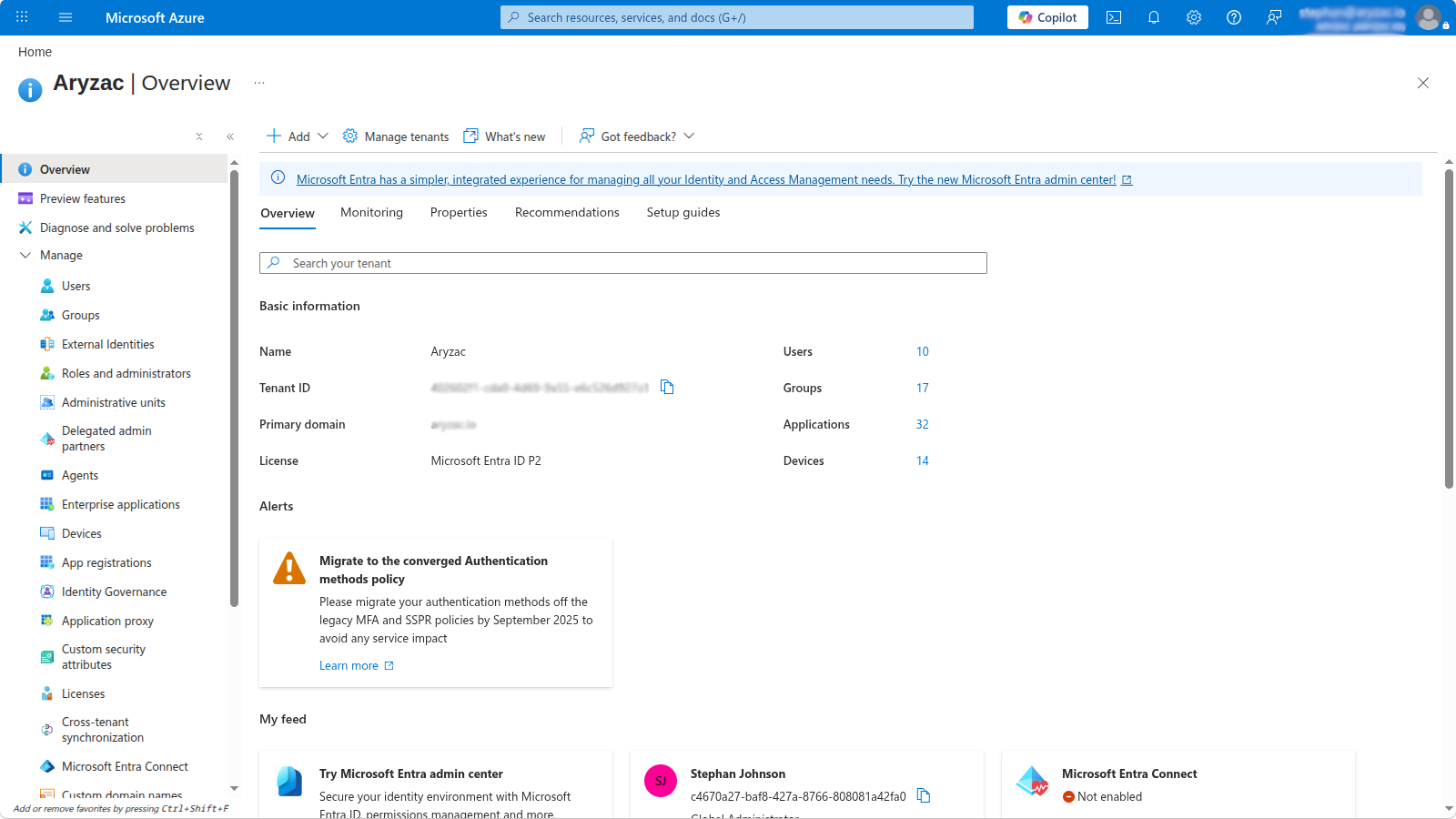
Task: Click the main content vertical scrollbar
Action: (x=1449, y=329)
